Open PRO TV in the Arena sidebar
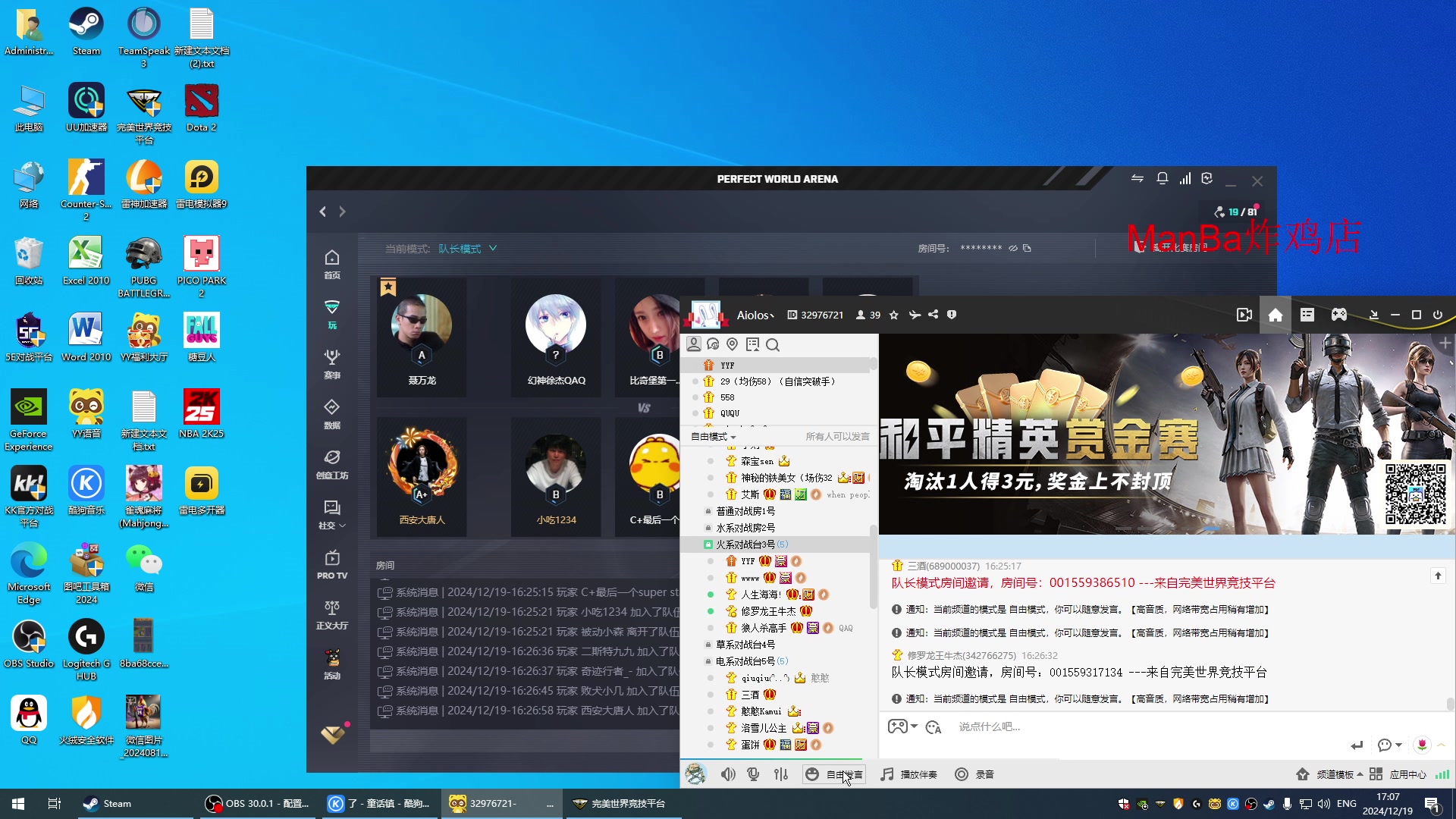The height and width of the screenshot is (819, 1456). click(x=332, y=565)
